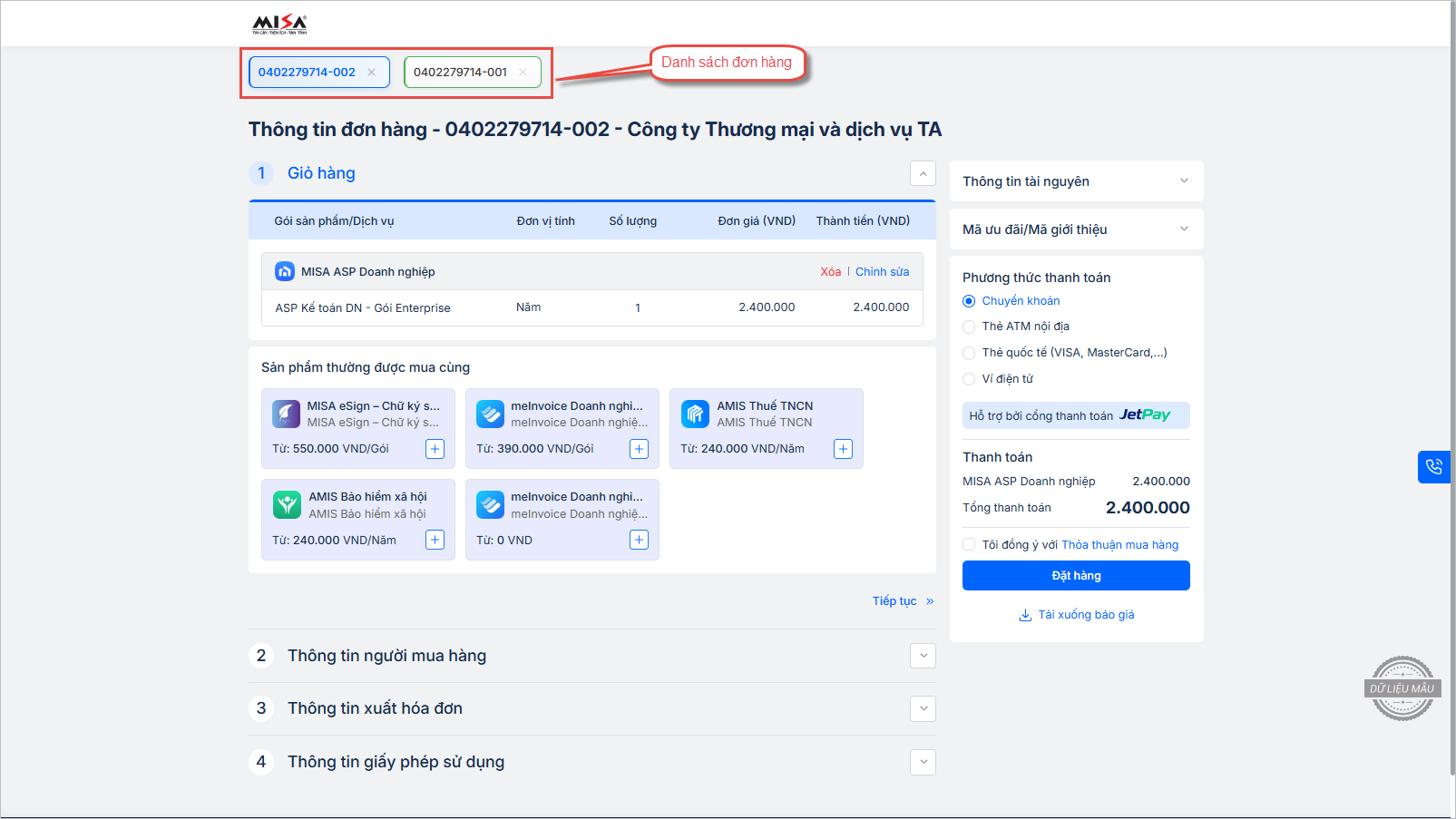Click the download icon beside Tải xuống báo giá
Image resolution: width=1456 pixels, height=819 pixels.
(1025, 615)
